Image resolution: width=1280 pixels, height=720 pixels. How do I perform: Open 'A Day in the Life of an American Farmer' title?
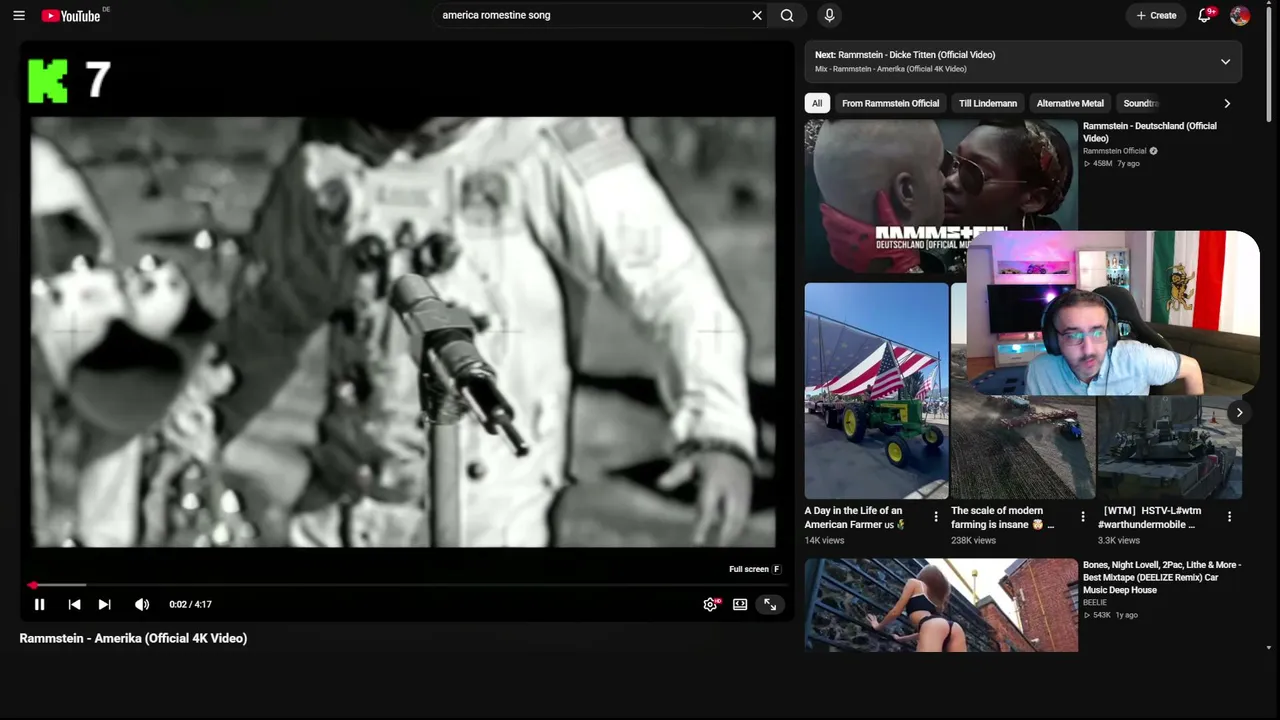point(855,517)
